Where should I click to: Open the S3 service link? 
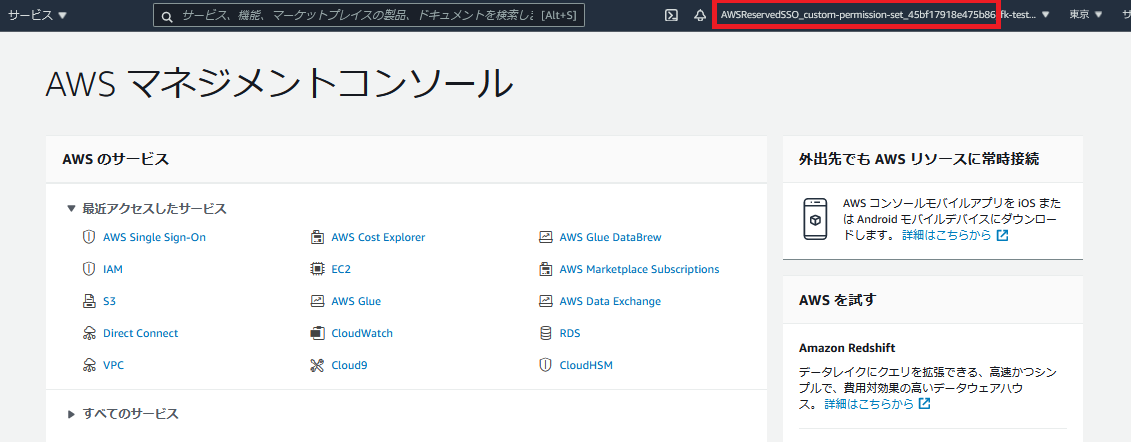click(109, 301)
